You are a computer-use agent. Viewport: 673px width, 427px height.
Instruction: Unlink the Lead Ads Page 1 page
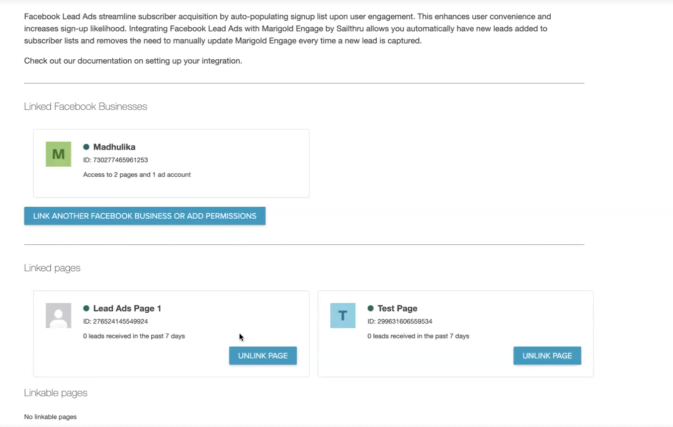pyautogui.click(x=263, y=355)
